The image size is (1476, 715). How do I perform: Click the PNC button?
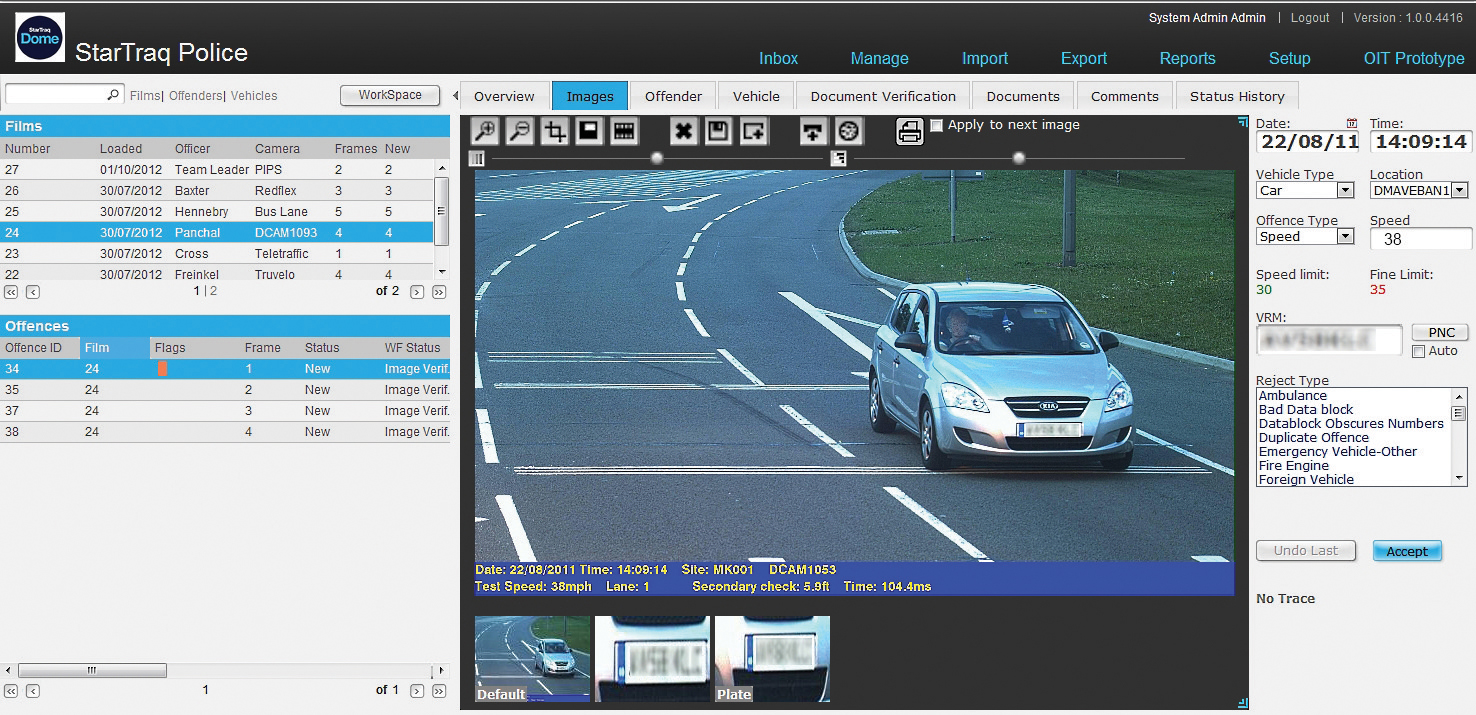(x=1441, y=333)
